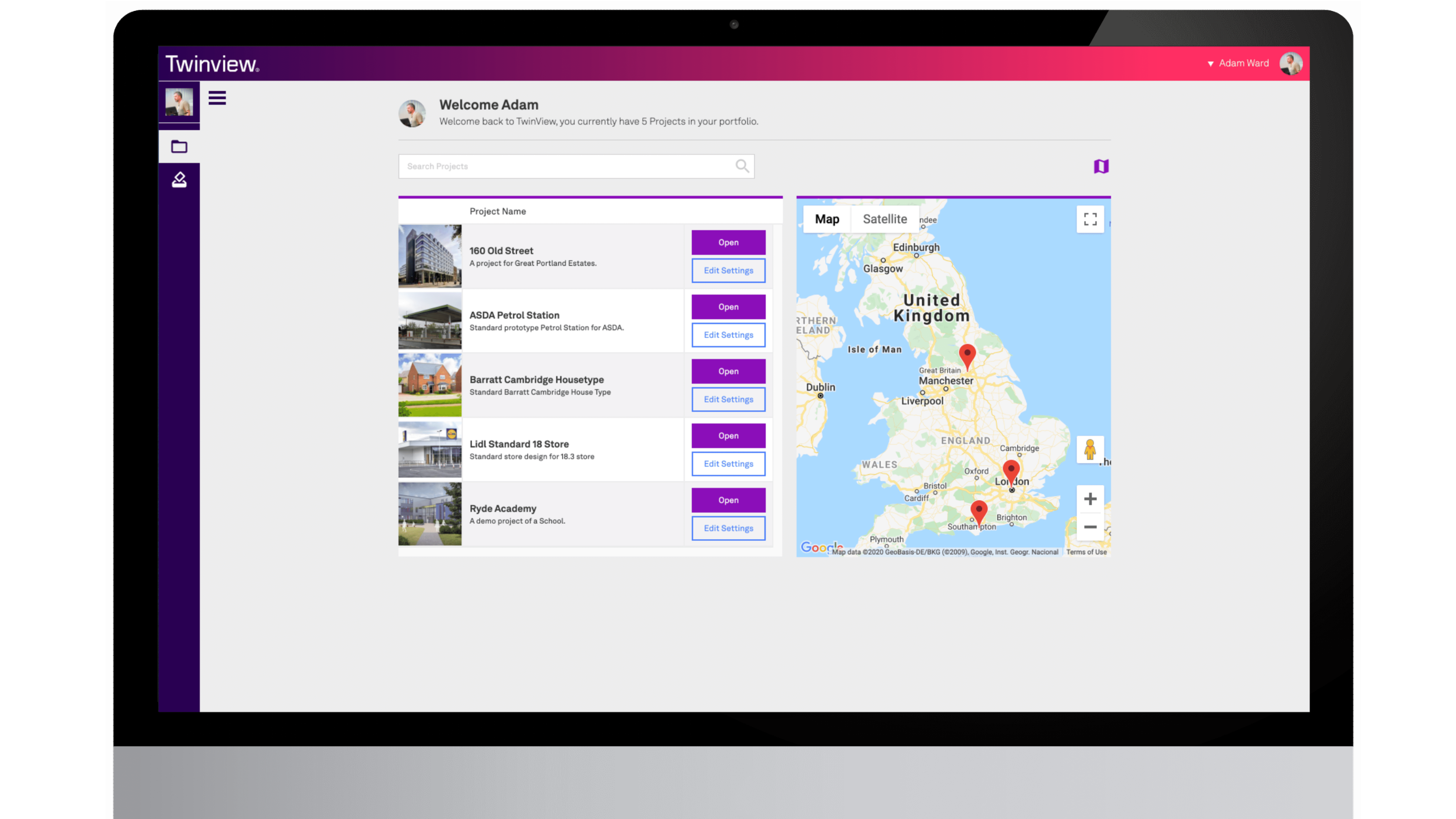1456x819 pixels.
Task: Switch to the Map tab
Action: 826,219
